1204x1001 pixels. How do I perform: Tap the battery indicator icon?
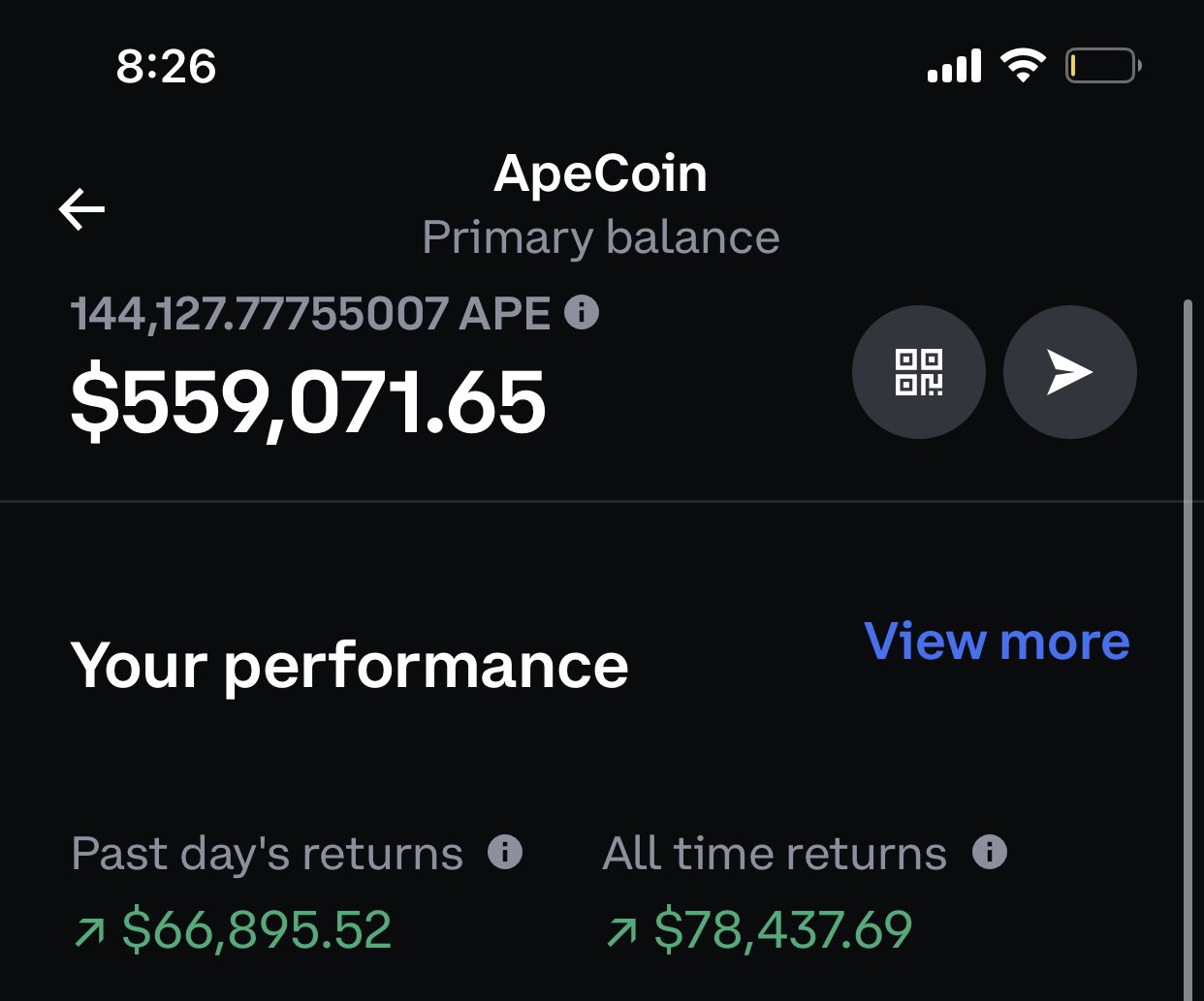click(1103, 66)
